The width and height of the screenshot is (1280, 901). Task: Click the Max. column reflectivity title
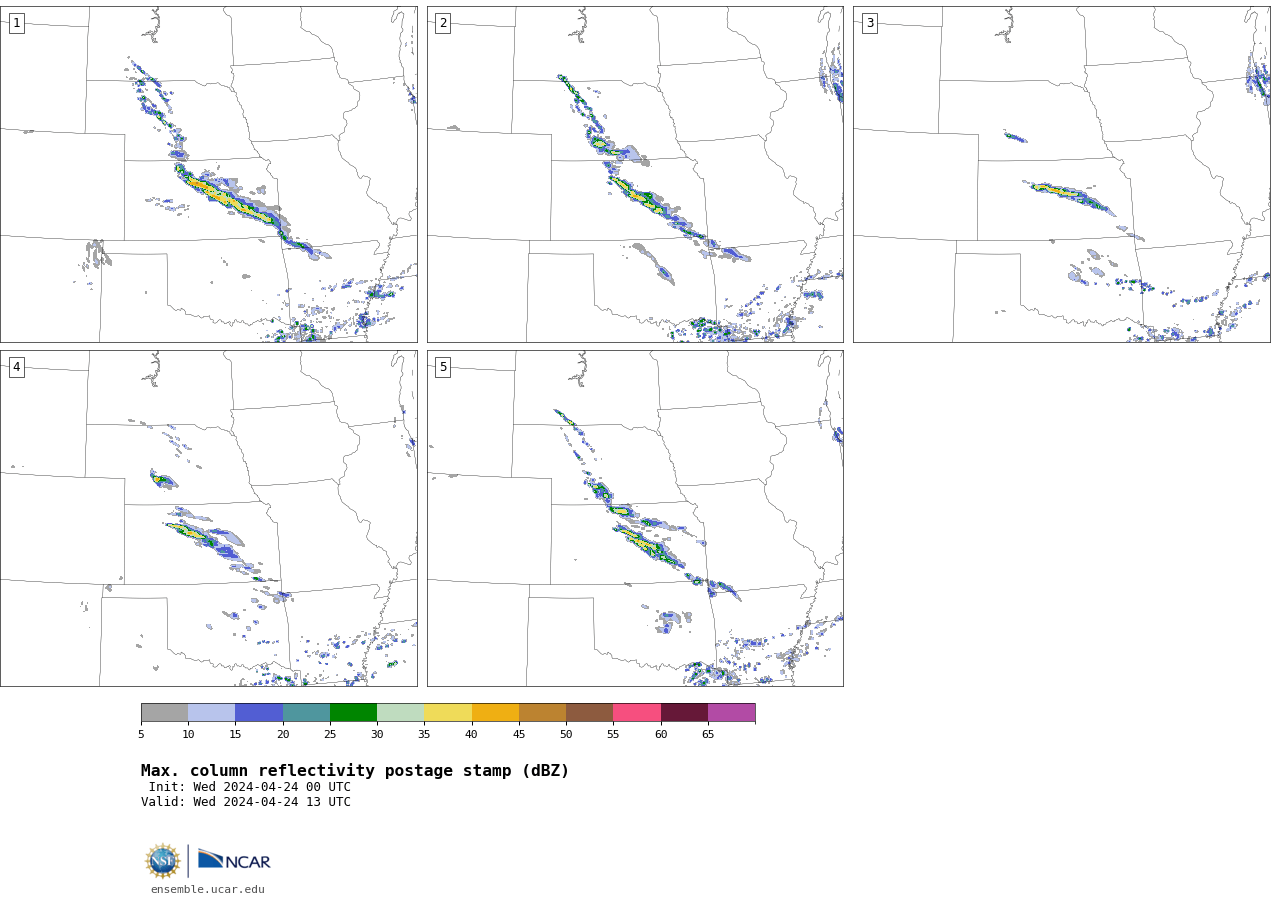355,771
